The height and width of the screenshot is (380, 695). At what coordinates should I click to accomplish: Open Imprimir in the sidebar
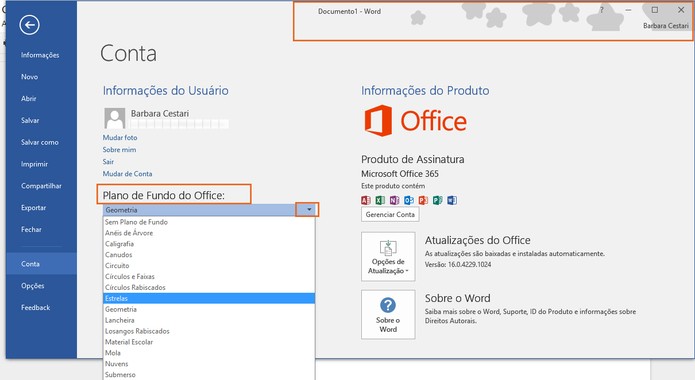(x=41, y=164)
